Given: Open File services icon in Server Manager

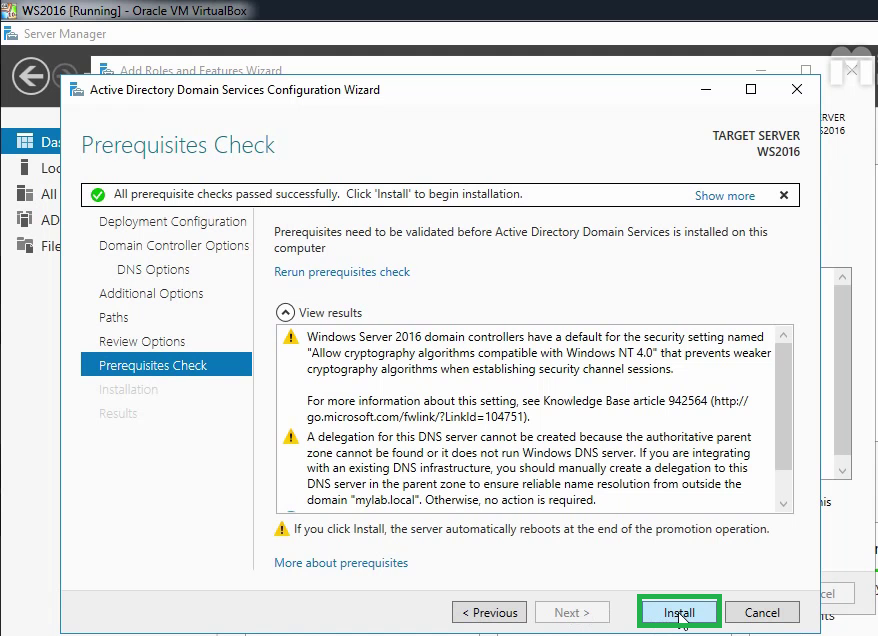Looking at the screenshot, I should (x=25, y=245).
